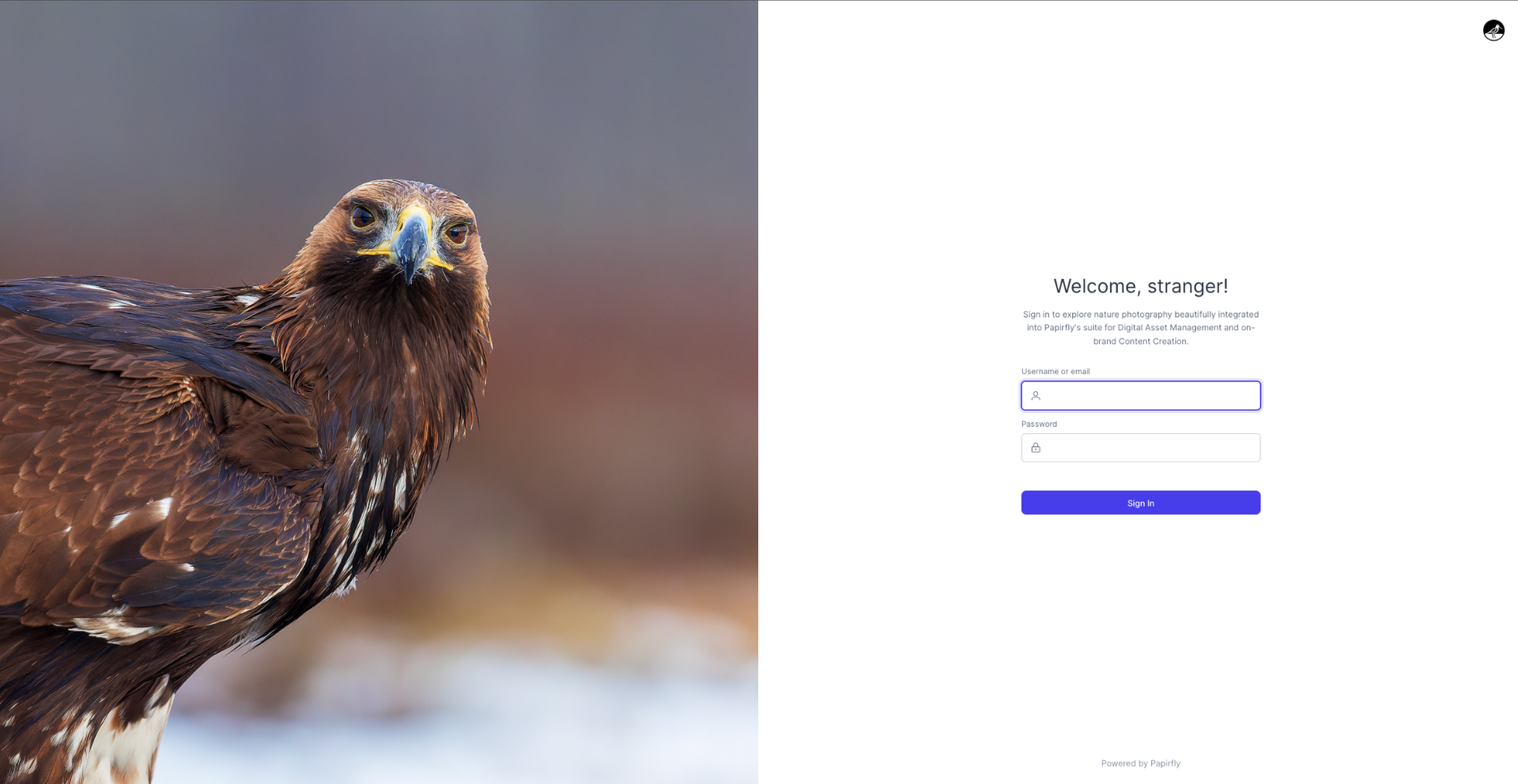Click the eagle's right eye in the photo
This screenshot has width=1518, height=784.
click(457, 232)
